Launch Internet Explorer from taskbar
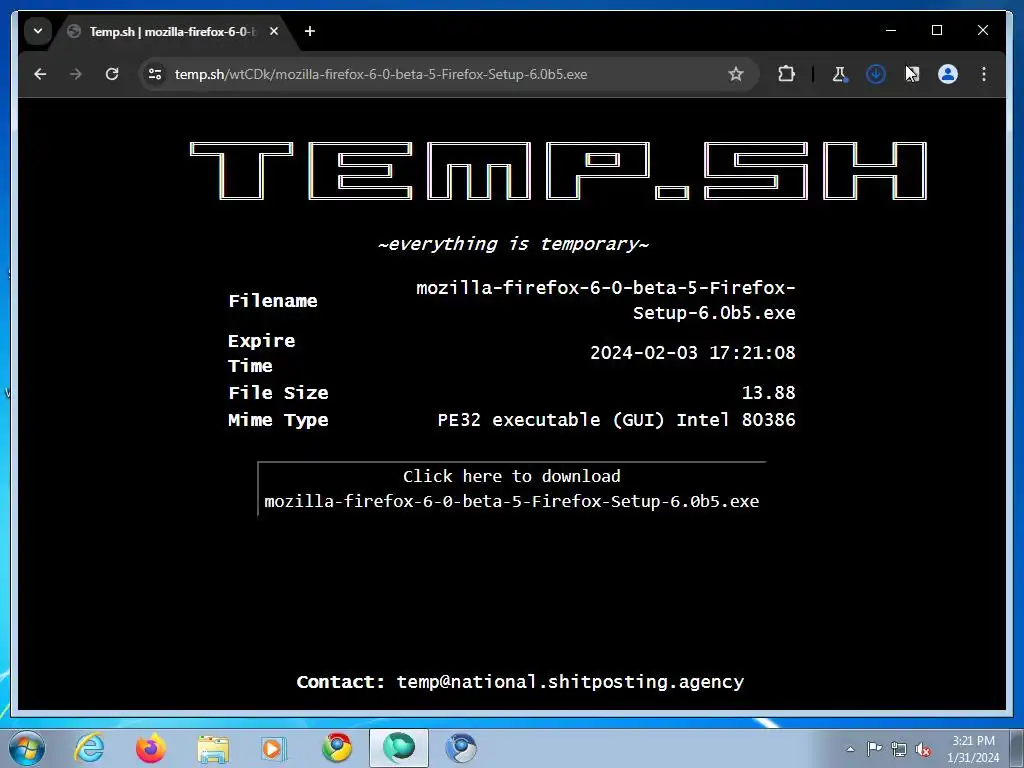 point(89,748)
